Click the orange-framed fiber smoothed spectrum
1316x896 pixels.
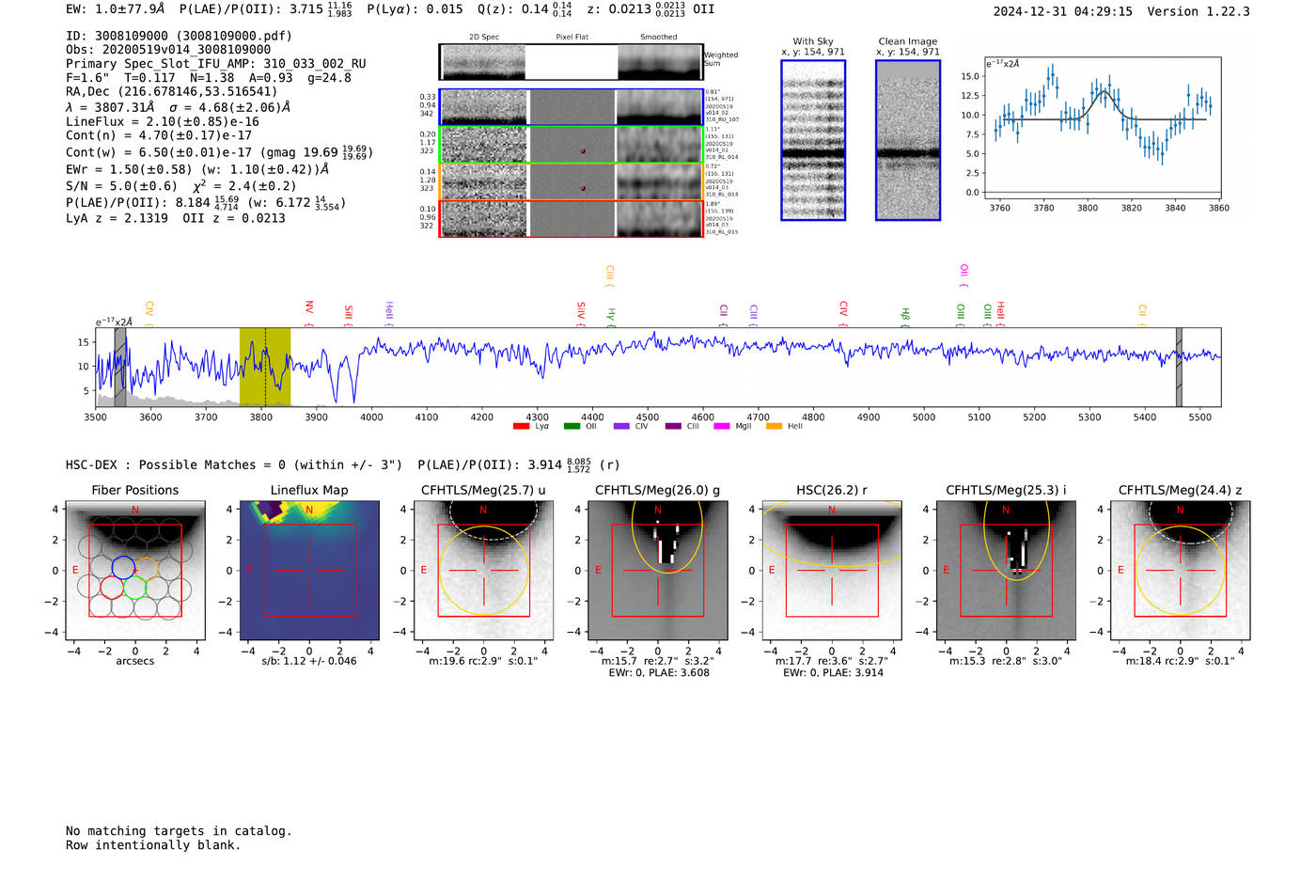point(659,181)
